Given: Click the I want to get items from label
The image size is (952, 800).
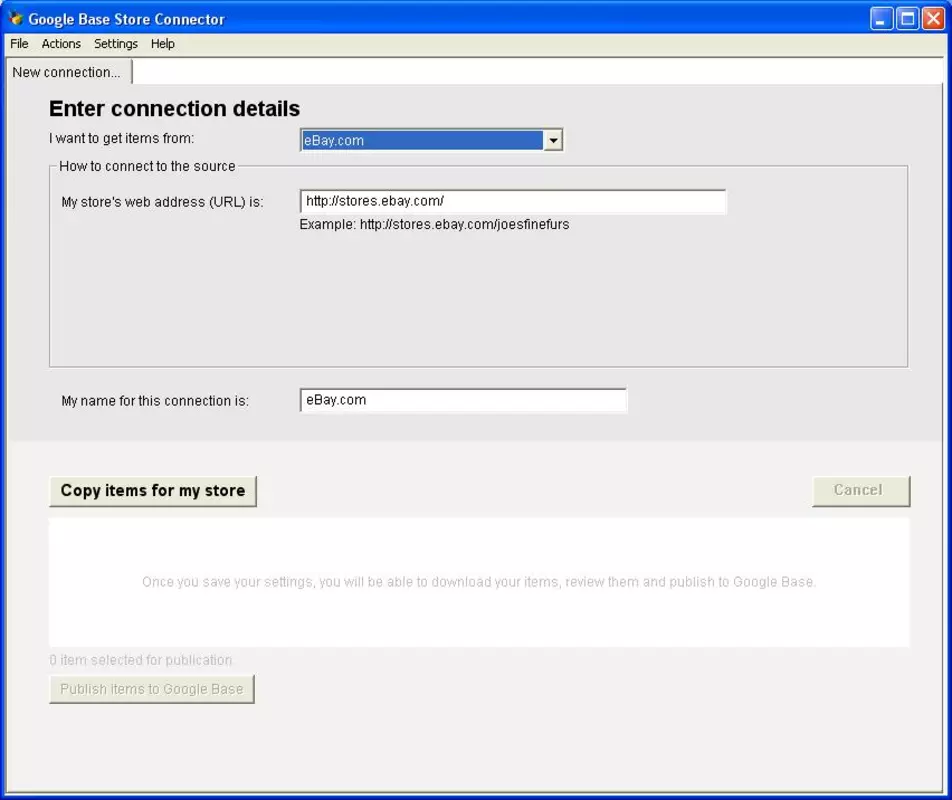Looking at the screenshot, I should 121,138.
